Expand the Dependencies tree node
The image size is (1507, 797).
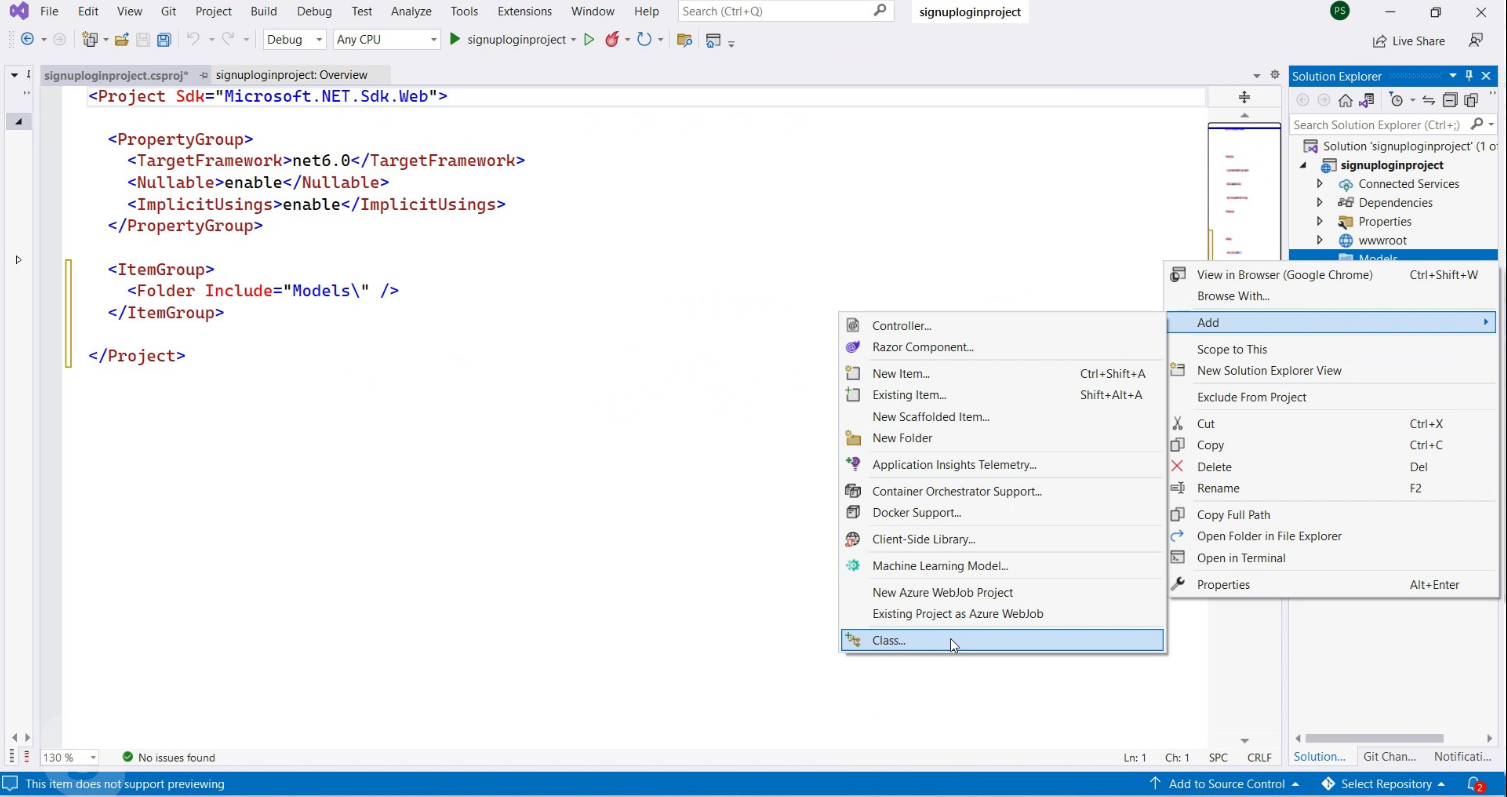coord(1319,203)
